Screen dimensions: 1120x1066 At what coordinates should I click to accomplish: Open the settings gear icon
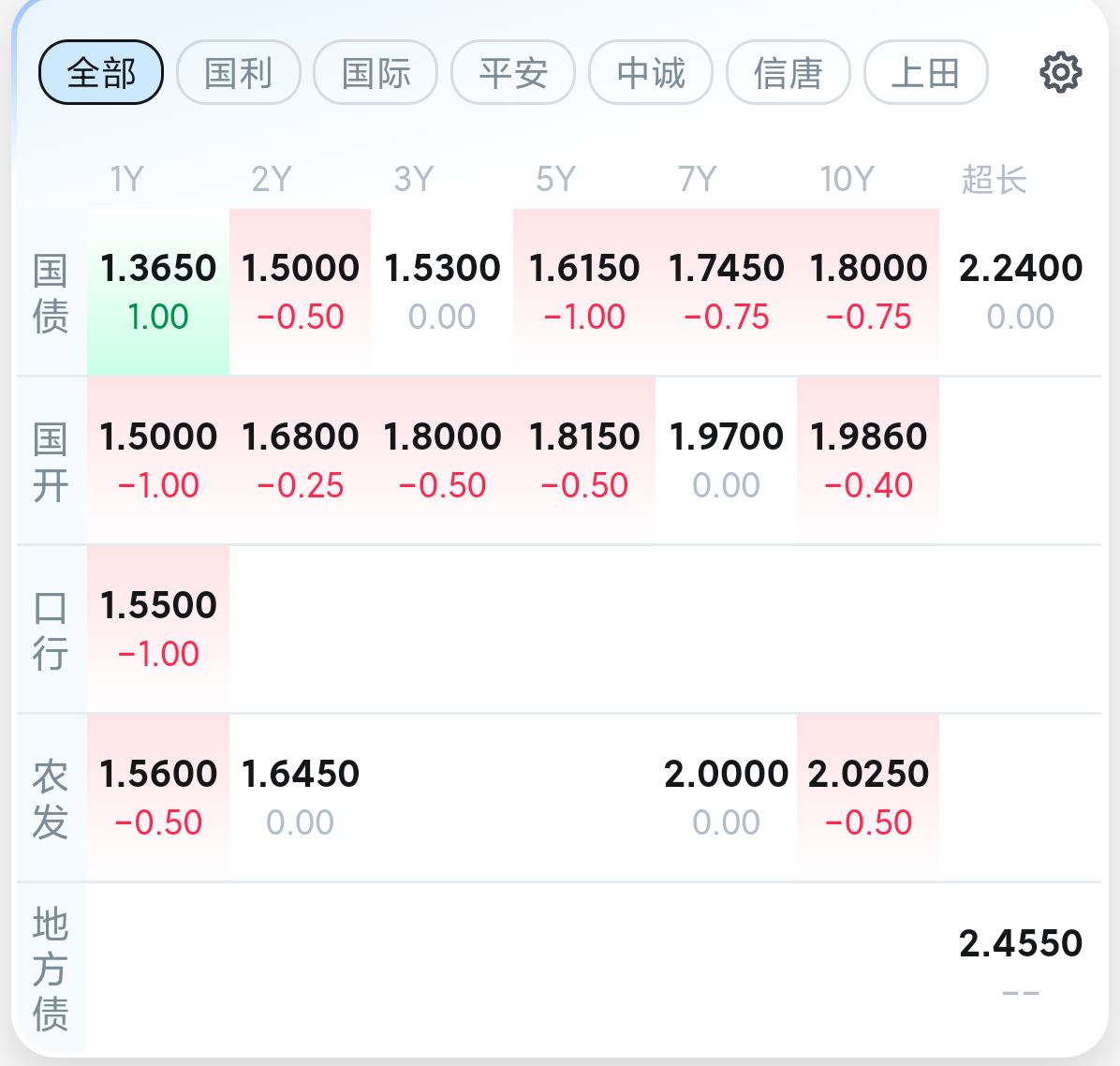tap(1060, 72)
